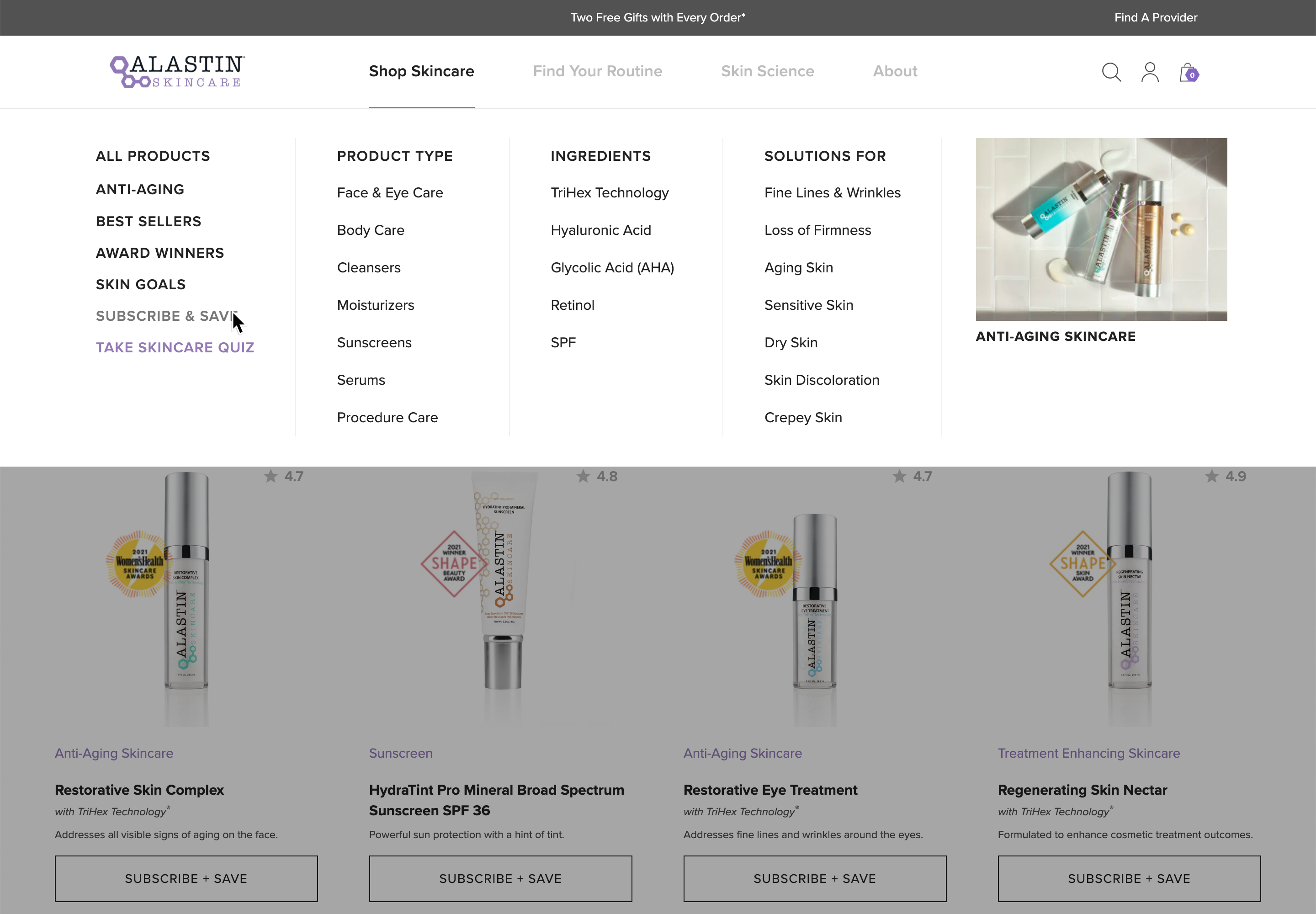The image size is (1316, 914).
Task: Select Retinol ingredient
Action: click(573, 305)
